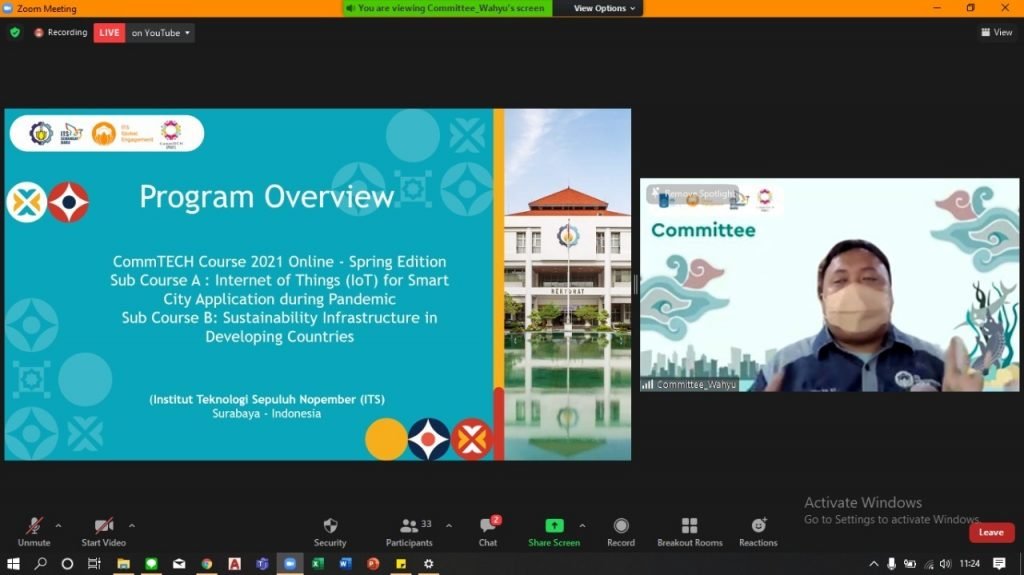Open Cortana circle in taskbar
The image size is (1024, 575).
click(x=67, y=563)
